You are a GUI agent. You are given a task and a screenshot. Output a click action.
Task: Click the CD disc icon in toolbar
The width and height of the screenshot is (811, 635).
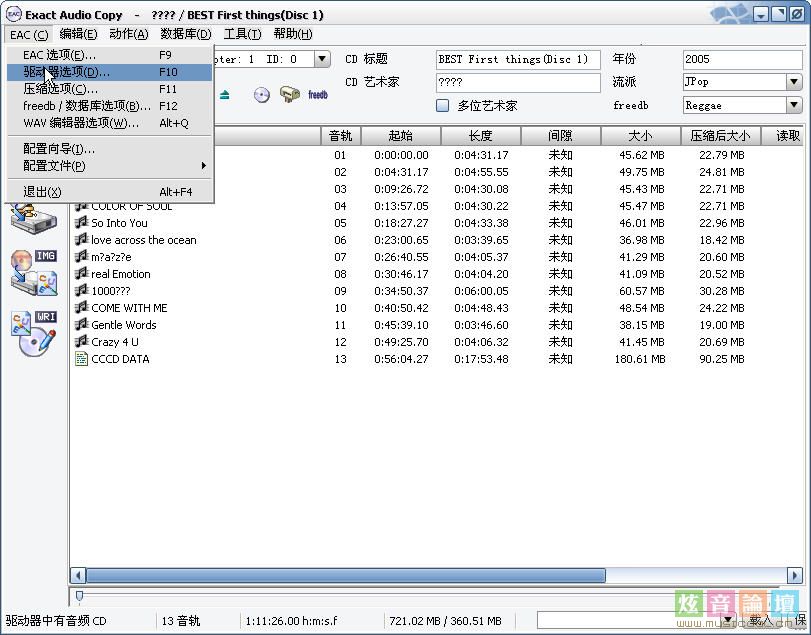point(262,95)
